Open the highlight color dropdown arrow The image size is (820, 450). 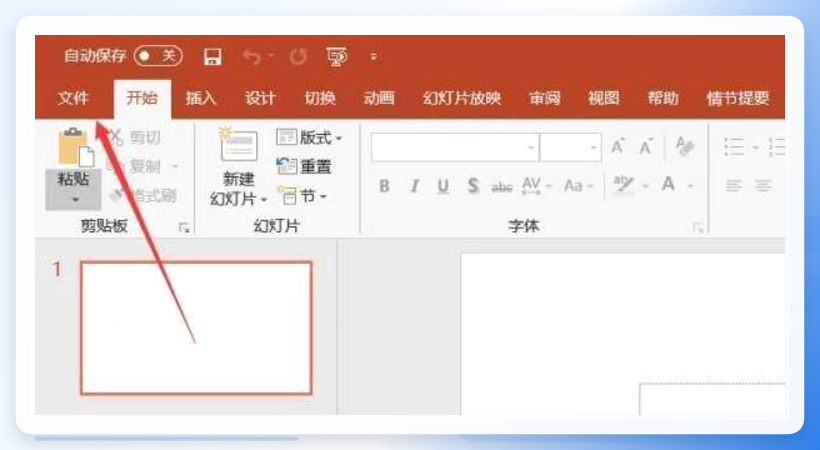pos(646,186)
